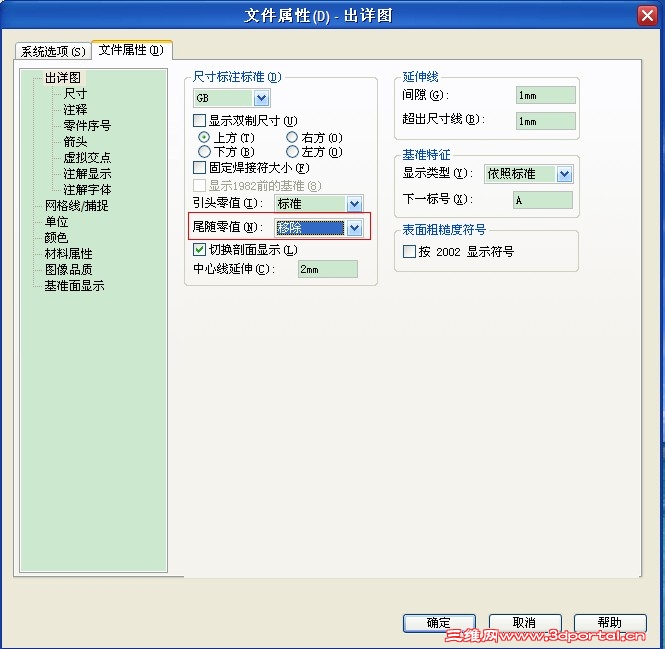This screenshot has width=665, height=649.
Task: Switch to the 系统选项(S) tab
Action: point(53,51)
